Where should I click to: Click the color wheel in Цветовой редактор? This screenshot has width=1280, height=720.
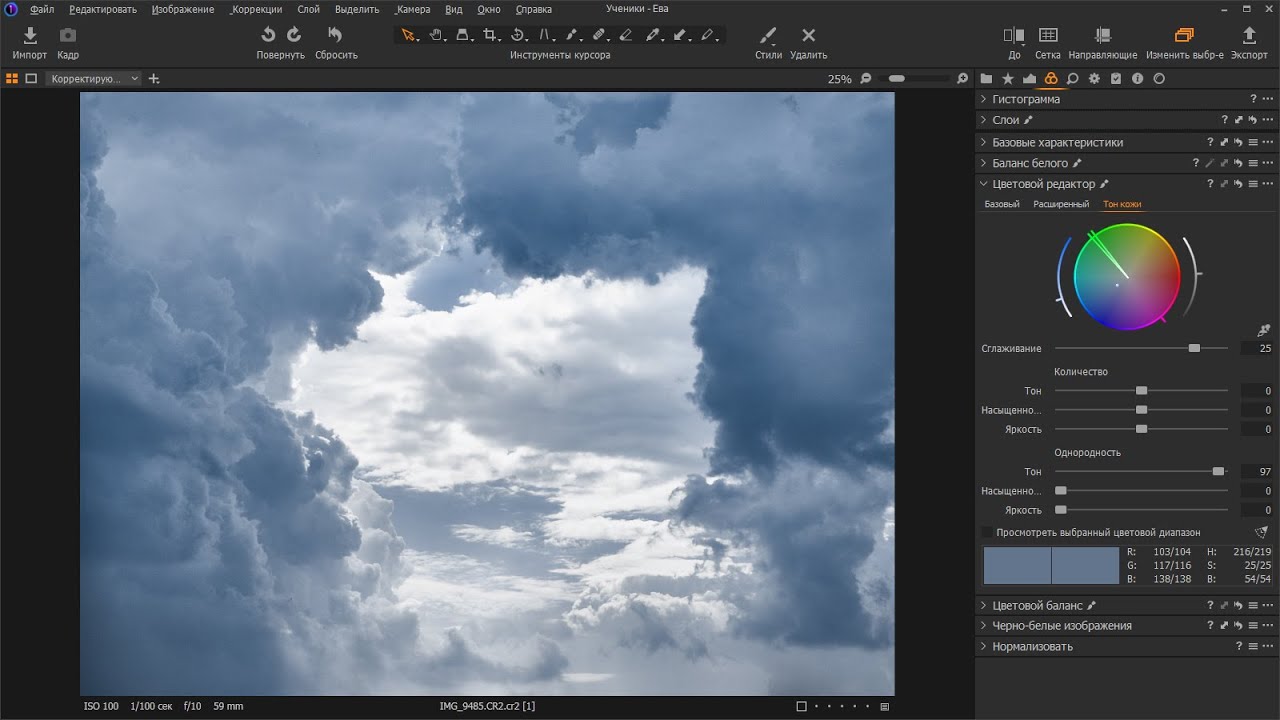tap(1127, 276)
